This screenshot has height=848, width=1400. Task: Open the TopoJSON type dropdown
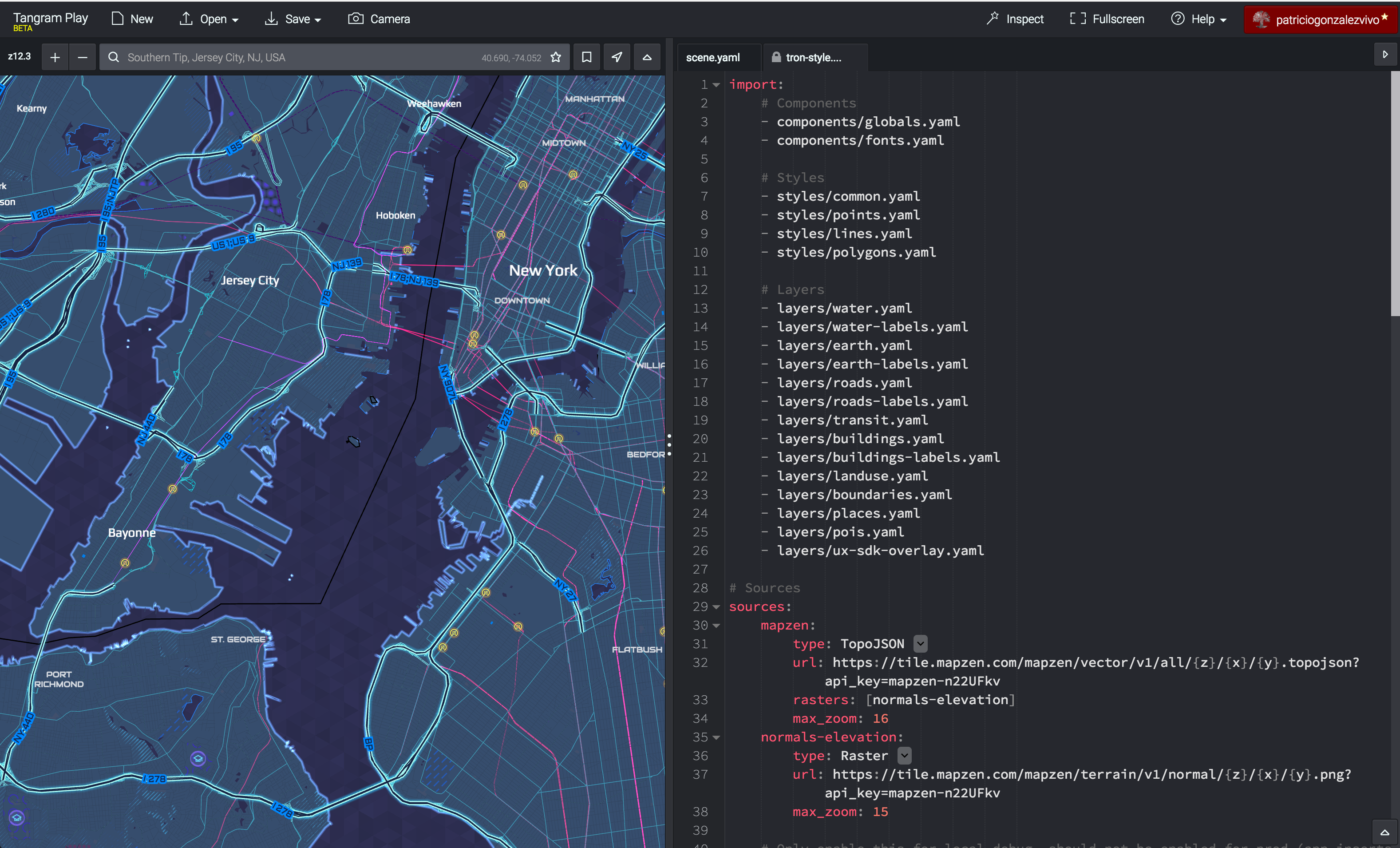921,643
